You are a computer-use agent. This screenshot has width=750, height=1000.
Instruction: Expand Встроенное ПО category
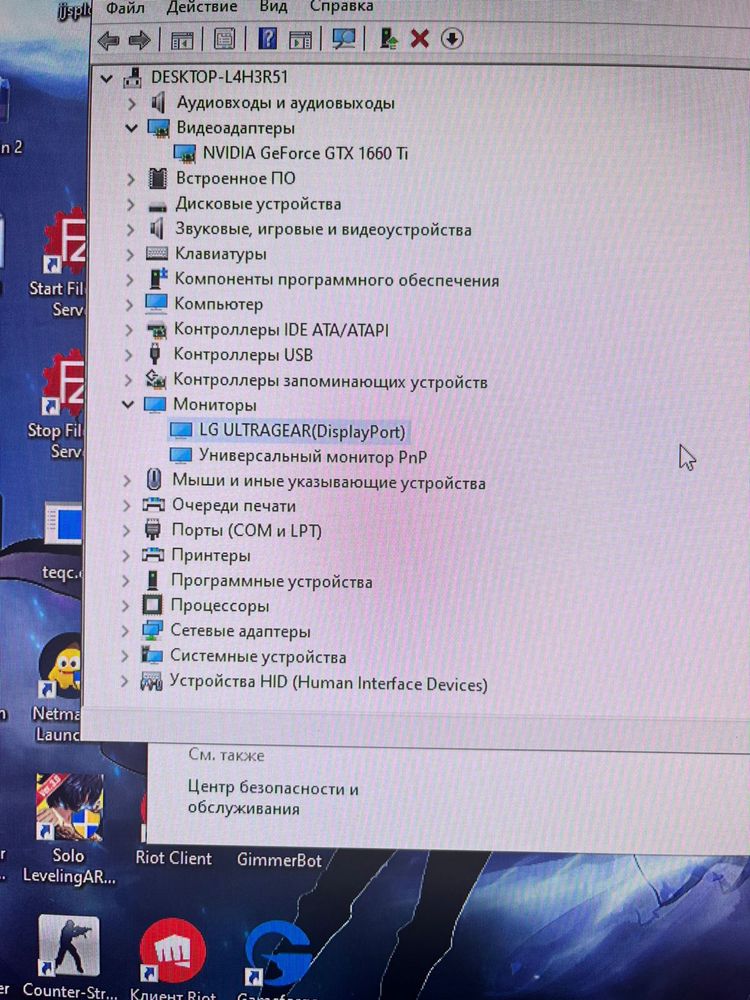131,179
